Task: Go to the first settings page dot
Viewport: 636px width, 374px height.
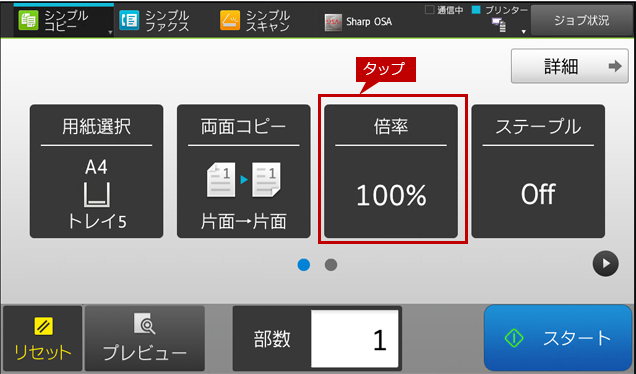Action: coord(304,265)
